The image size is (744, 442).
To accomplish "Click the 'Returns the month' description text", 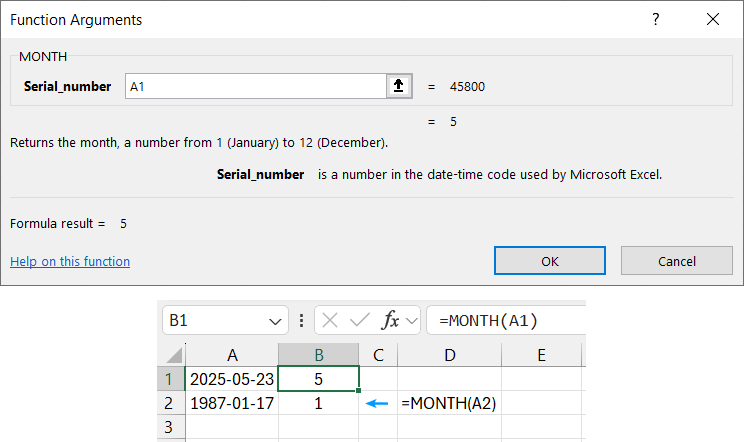I will [x=199, y=143].
